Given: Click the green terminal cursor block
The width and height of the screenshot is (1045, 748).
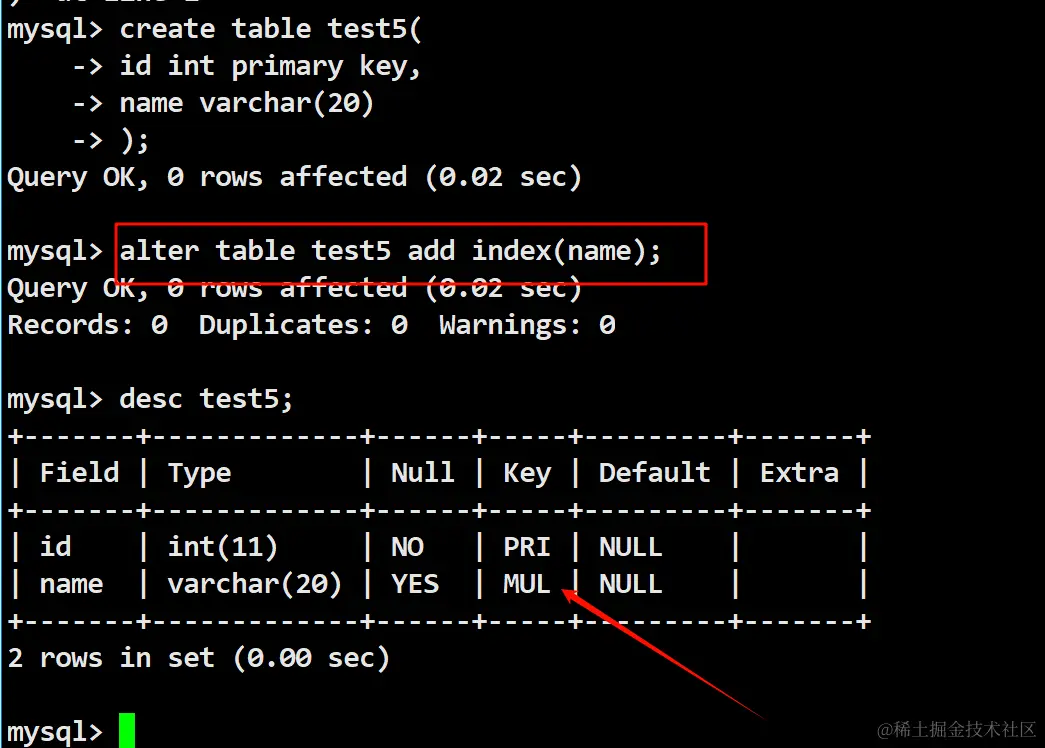Looking at the screenshot, I should pyautogui.click(x=126, y=731).
